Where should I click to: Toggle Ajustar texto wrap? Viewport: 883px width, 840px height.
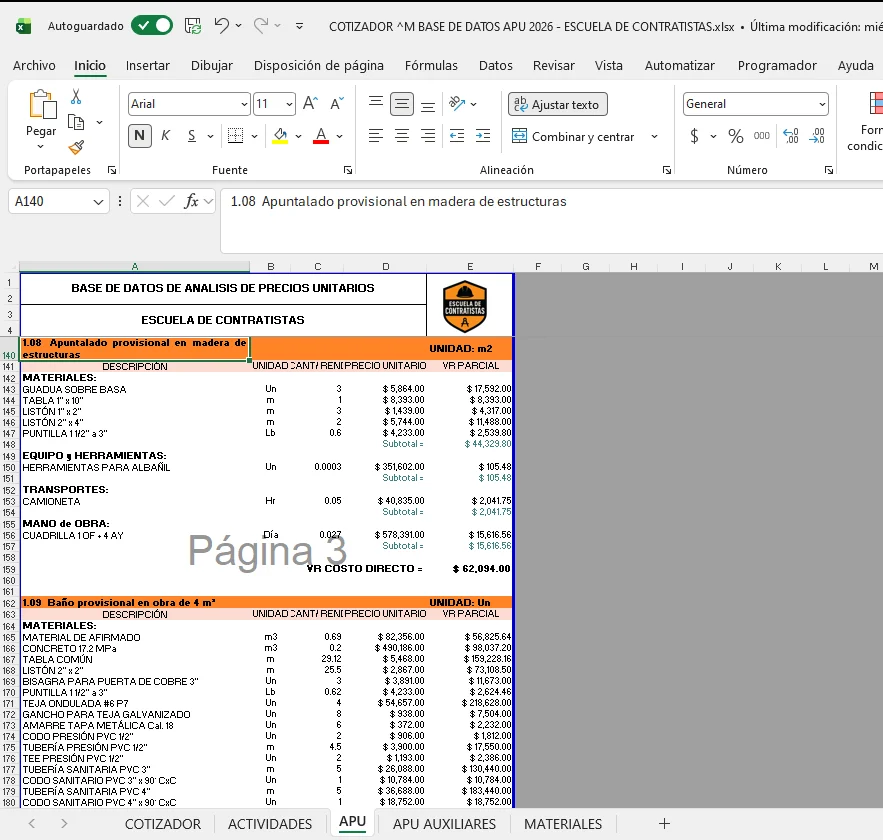pyautogui.click(x=558, y=104)
